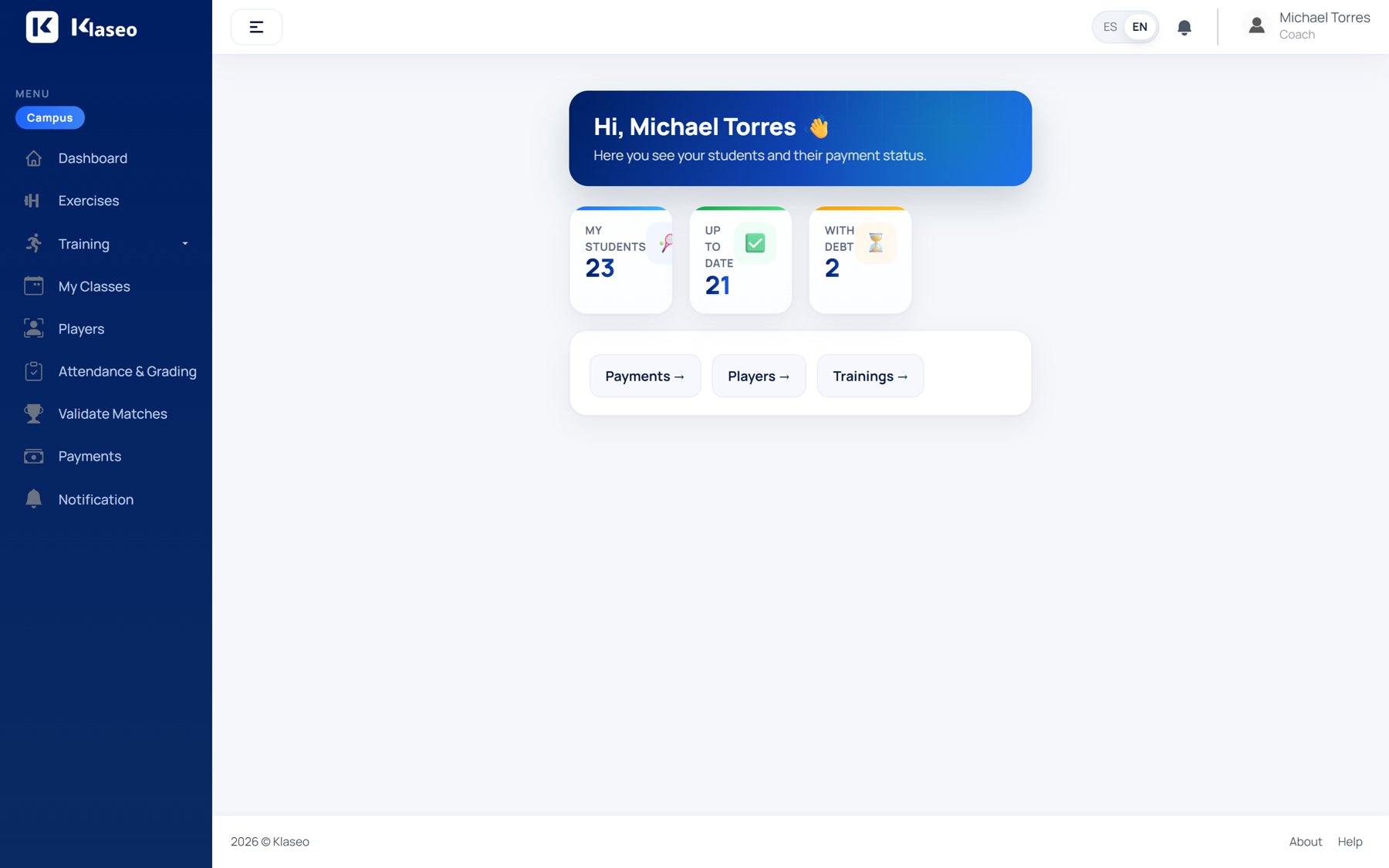
Task: Click the Campus badge
Action: [x=50, y=117]
